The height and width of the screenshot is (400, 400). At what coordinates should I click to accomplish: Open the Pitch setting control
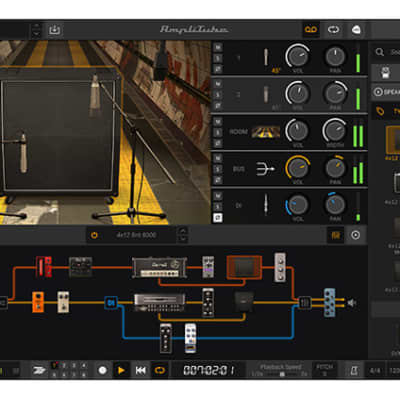pos(324,370)
